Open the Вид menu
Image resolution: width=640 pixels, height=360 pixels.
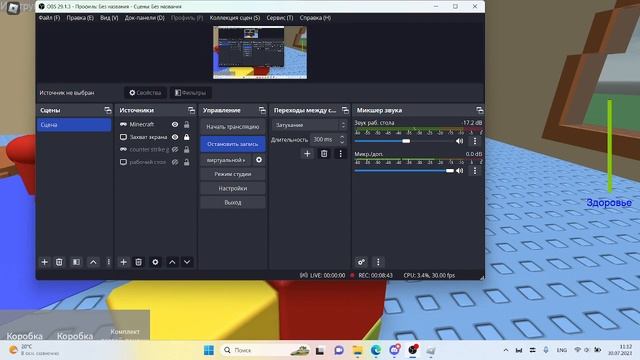(109, 18)
